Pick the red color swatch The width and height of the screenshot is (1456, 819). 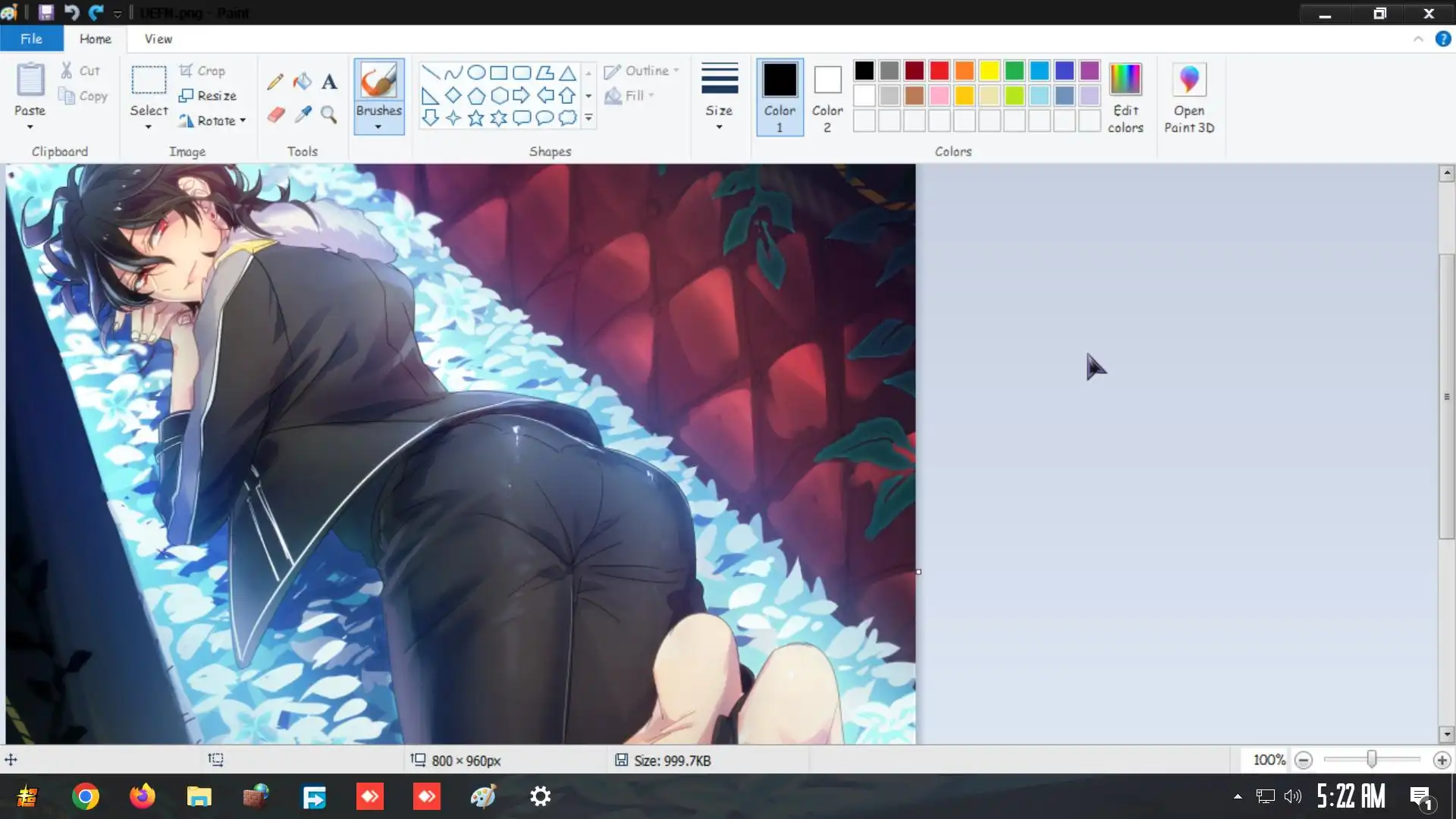(x=939, y=71)
